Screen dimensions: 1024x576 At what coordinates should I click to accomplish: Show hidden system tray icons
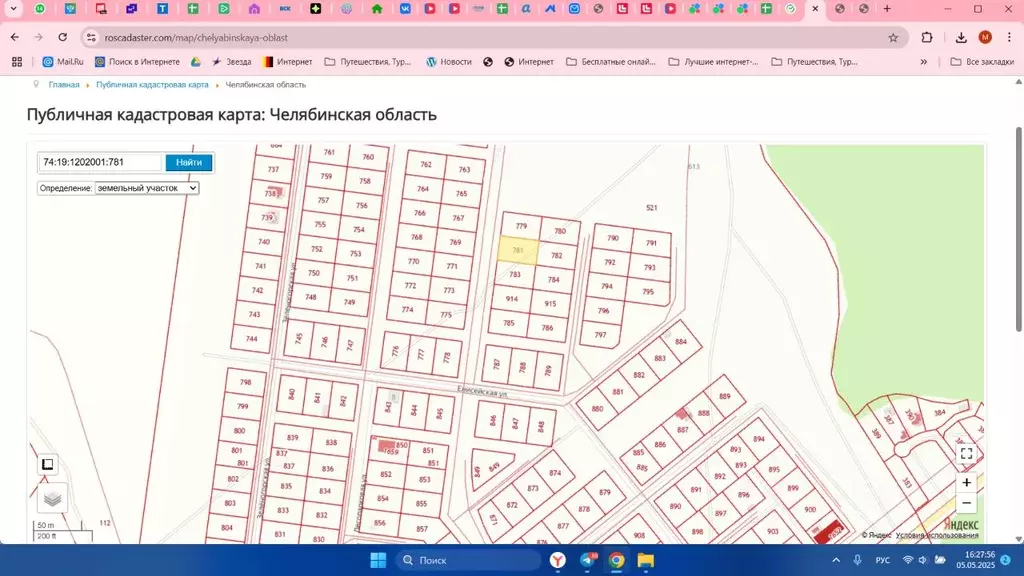(x=836, y=560)
